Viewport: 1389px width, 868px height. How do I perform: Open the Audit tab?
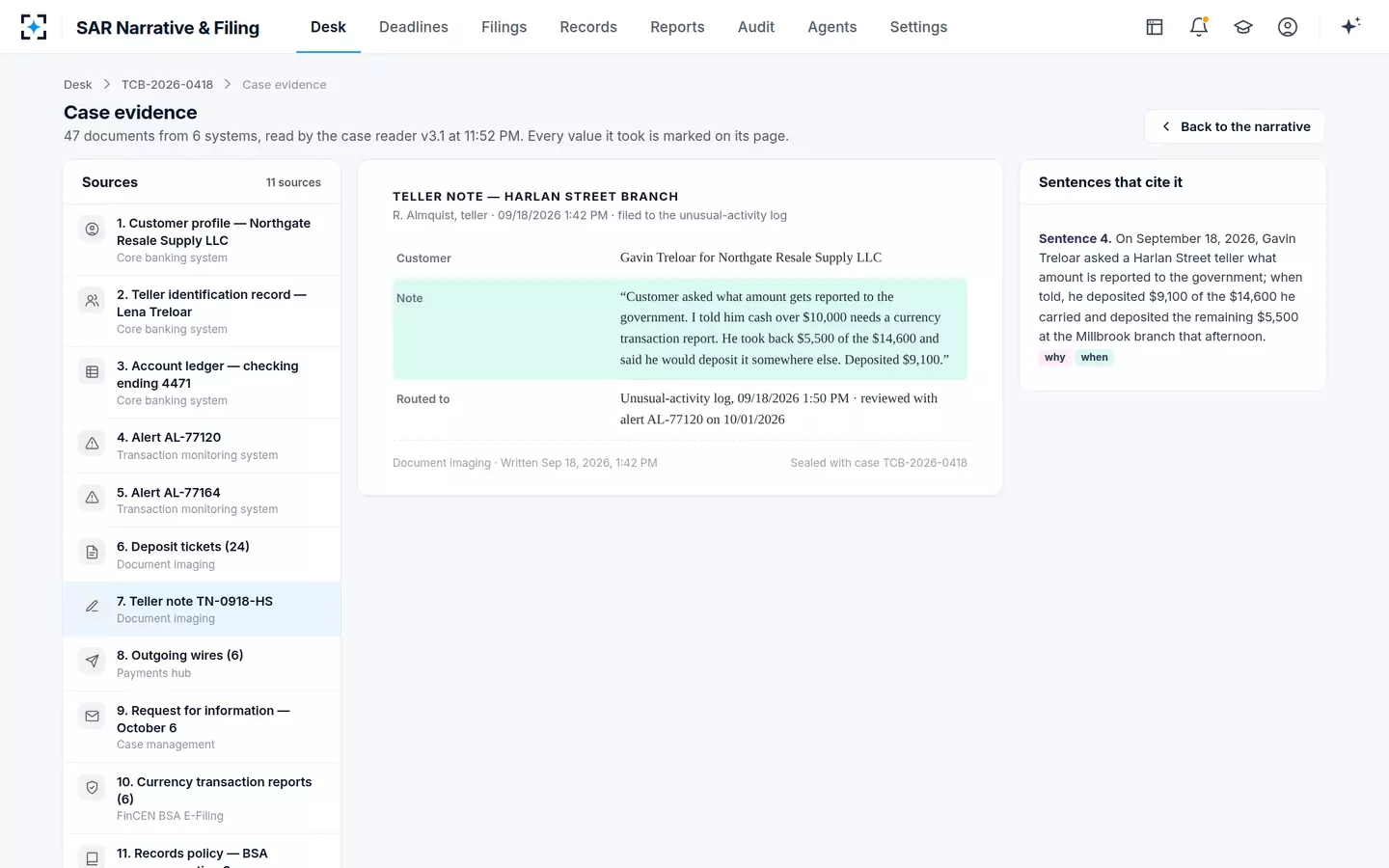[x=756, y=27]
